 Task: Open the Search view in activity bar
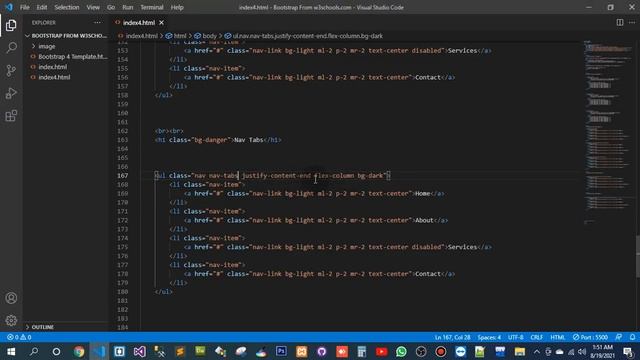pos(11,48)
